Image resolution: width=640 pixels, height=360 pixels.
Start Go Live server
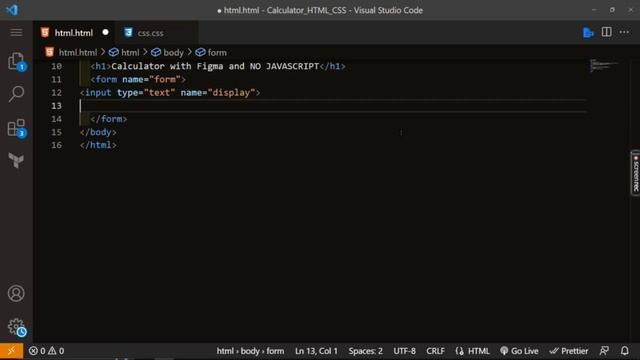point(519,351)
